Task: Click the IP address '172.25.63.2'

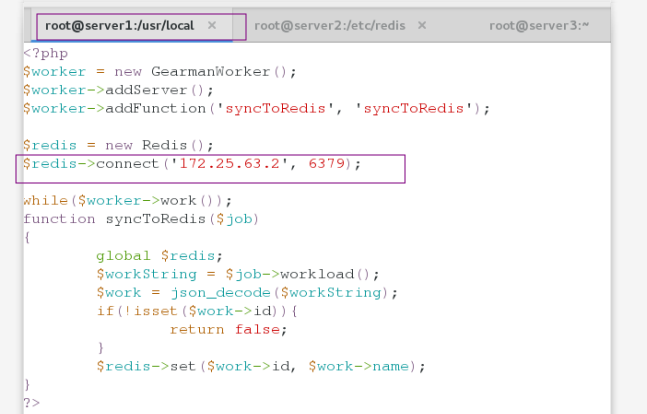Action: tap(229, 163)
